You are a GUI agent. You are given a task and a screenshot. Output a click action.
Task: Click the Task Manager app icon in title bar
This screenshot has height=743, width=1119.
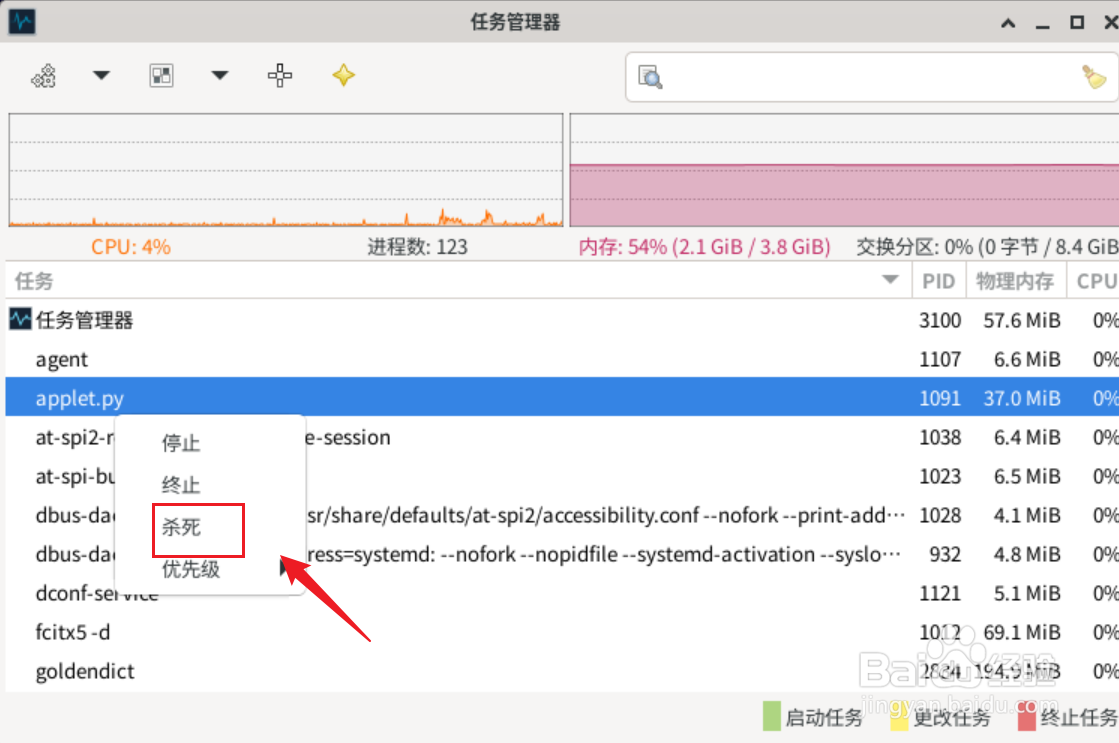[22, 21]
